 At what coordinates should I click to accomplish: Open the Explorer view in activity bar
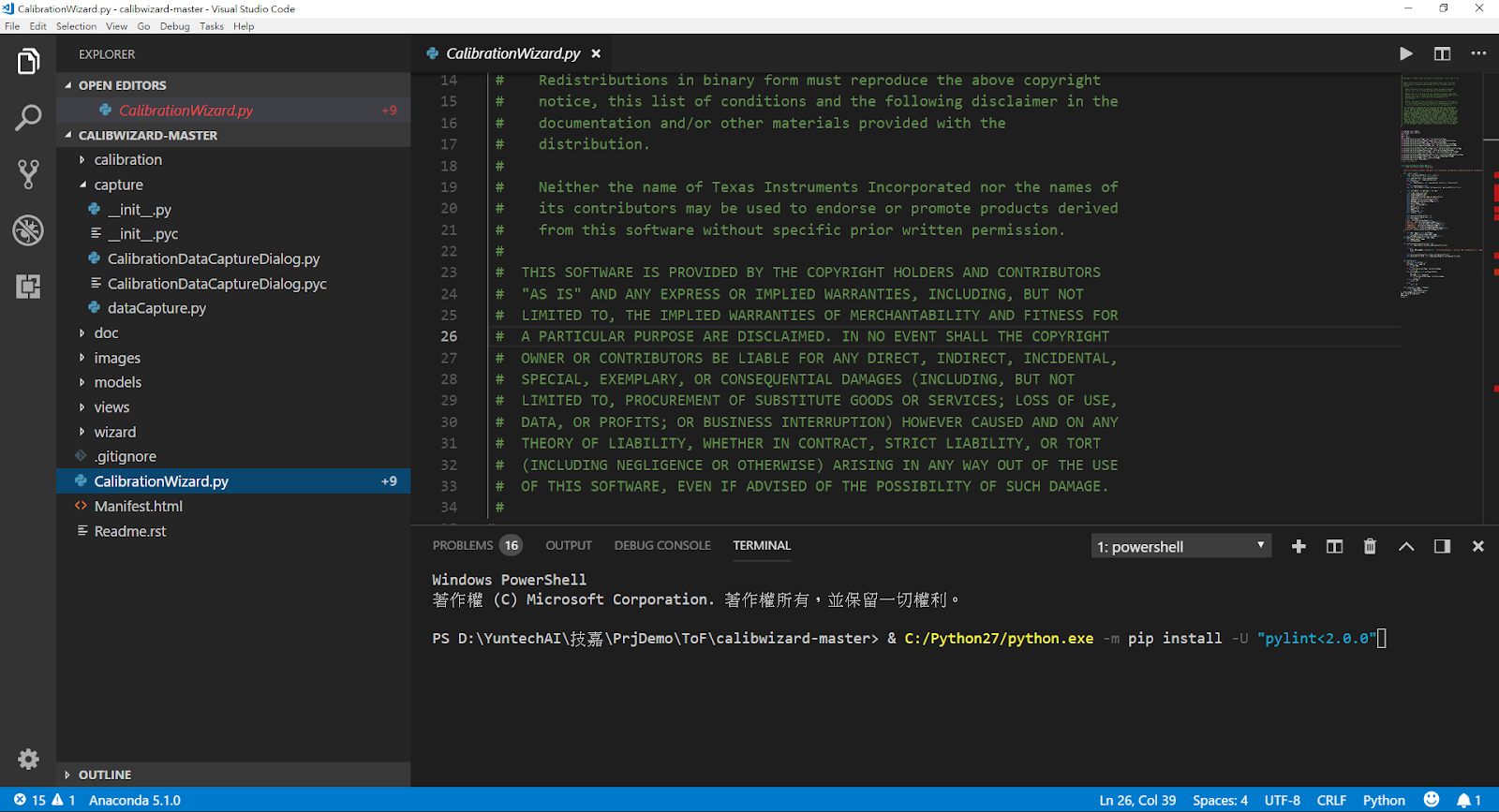coord(28,62)
